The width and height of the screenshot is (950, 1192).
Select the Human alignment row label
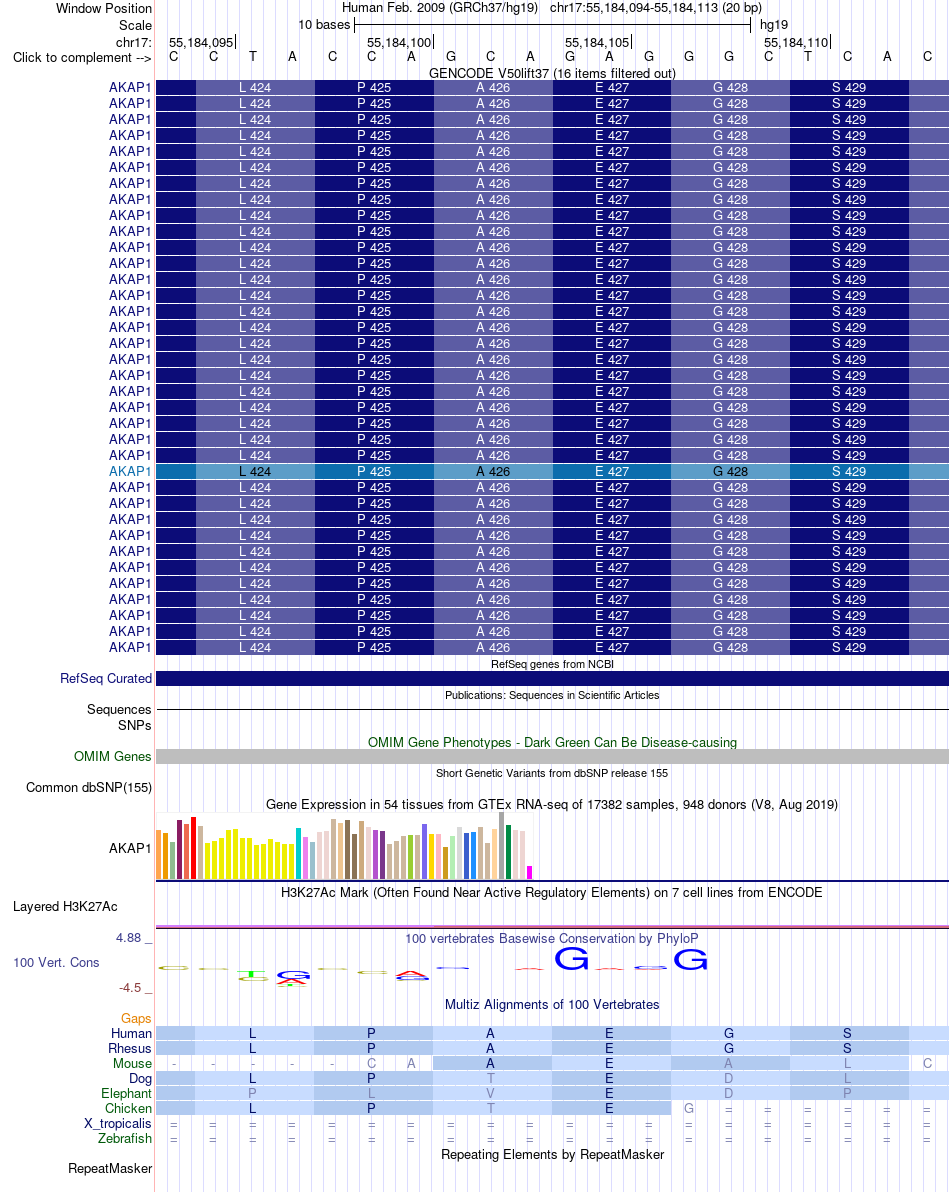[x=131, y=1033]
